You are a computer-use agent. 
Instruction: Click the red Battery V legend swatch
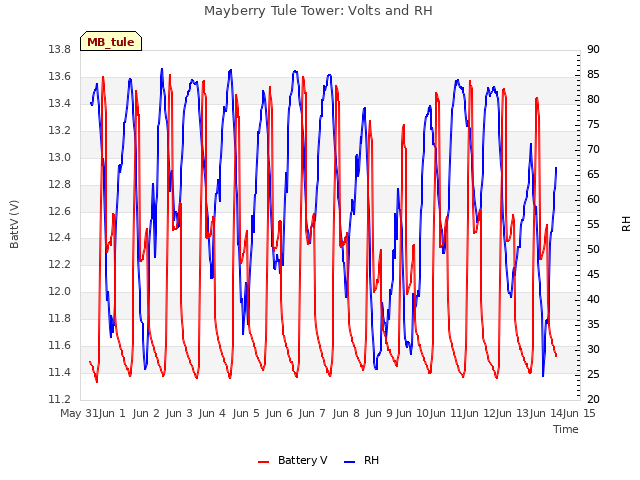tap(264, 462)
